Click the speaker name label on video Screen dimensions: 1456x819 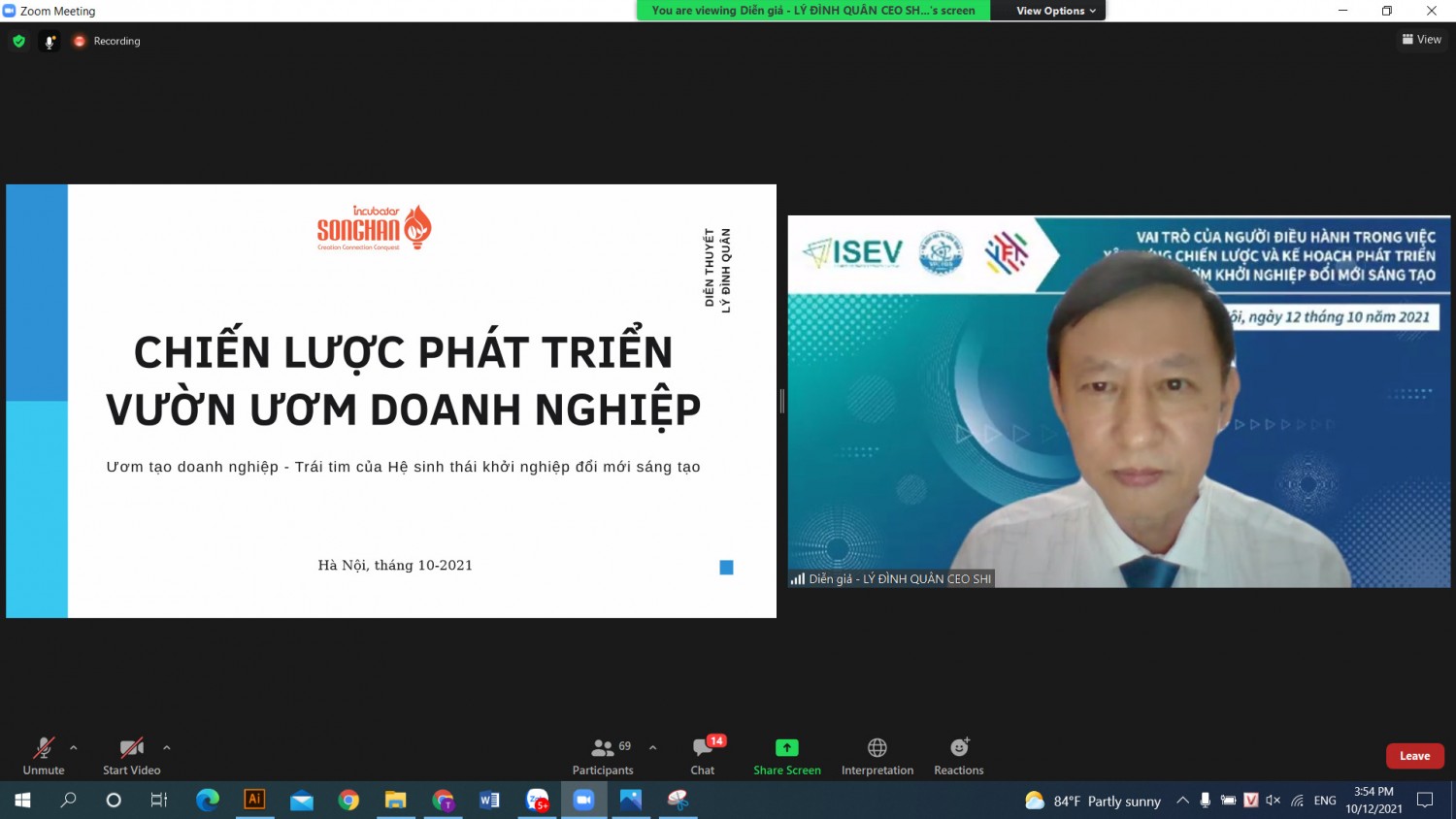[892, 579]
